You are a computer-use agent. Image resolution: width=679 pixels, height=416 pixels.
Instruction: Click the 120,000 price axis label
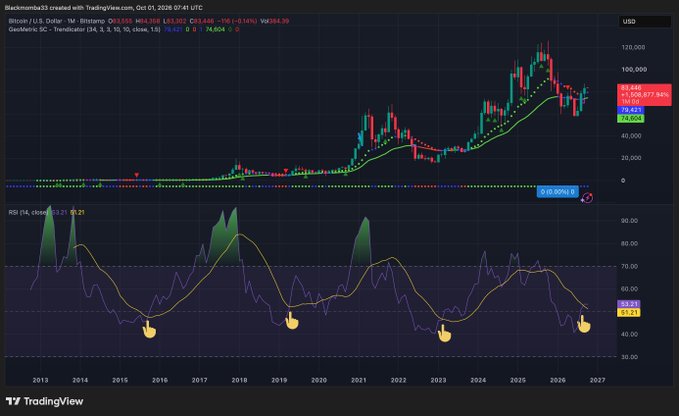(634, 47)
